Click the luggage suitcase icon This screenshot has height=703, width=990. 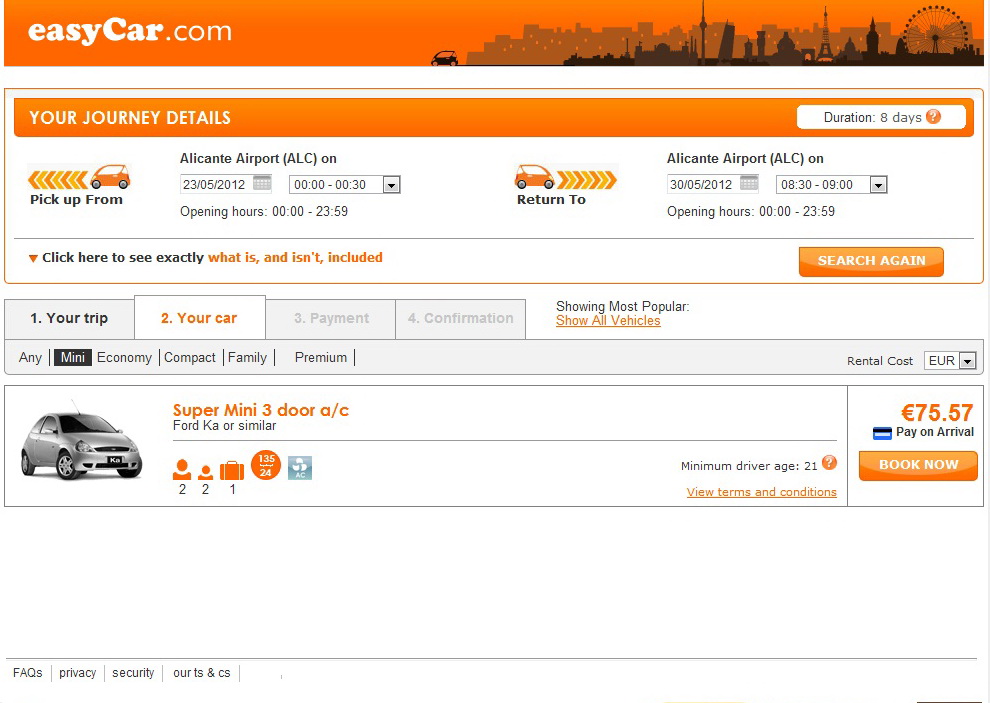point(232,470)
